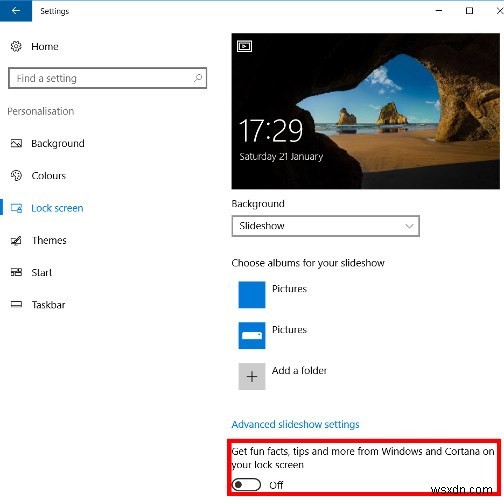Click the Personalisation heading
This screenshot has width=504, height=500.
[41, 111]
